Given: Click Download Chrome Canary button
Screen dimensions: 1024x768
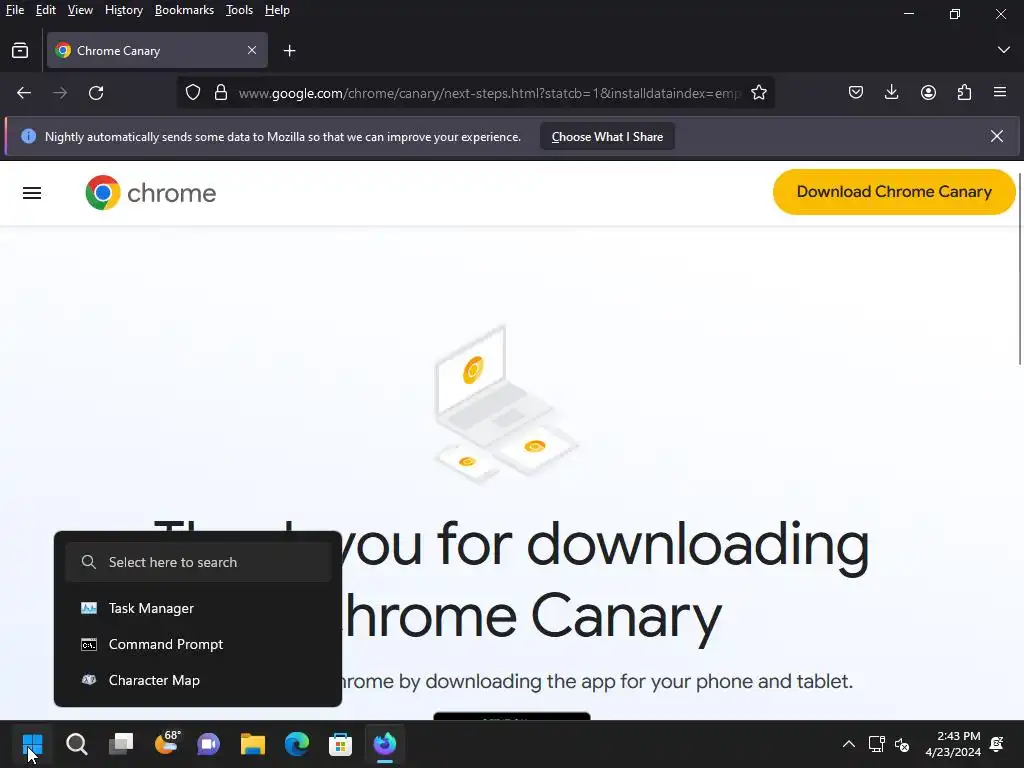Looking at the screenshot, I should pyautogui.click(x=894, y=192).
